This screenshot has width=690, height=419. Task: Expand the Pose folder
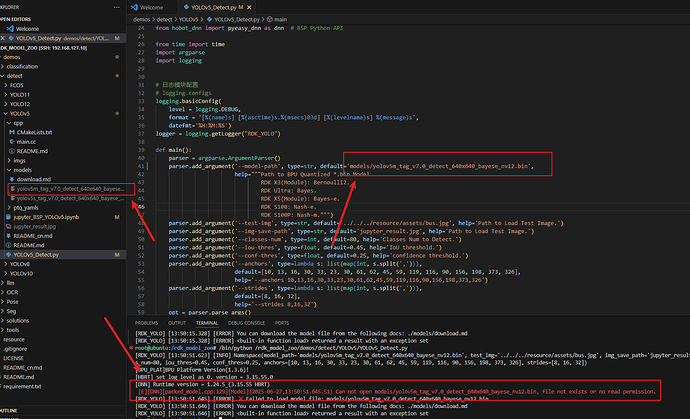pos(12,302)
